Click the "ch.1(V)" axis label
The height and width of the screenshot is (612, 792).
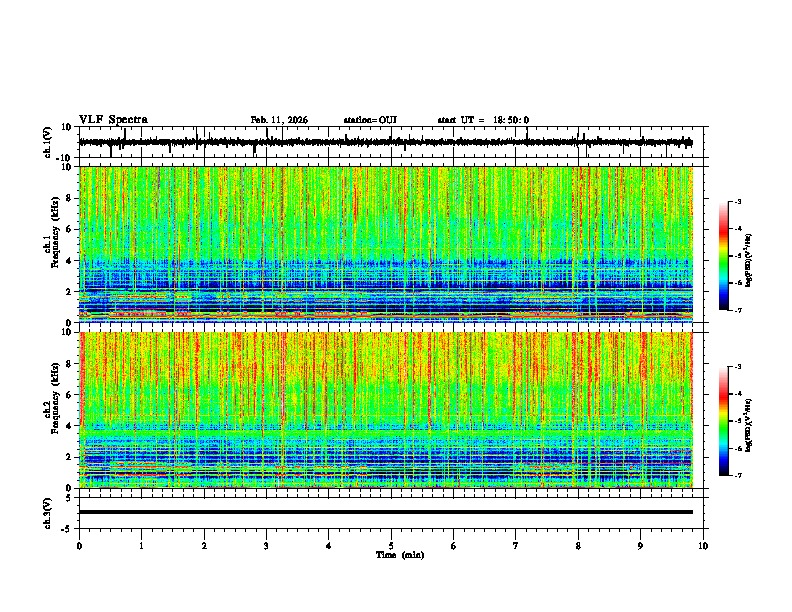pos(48,142)
